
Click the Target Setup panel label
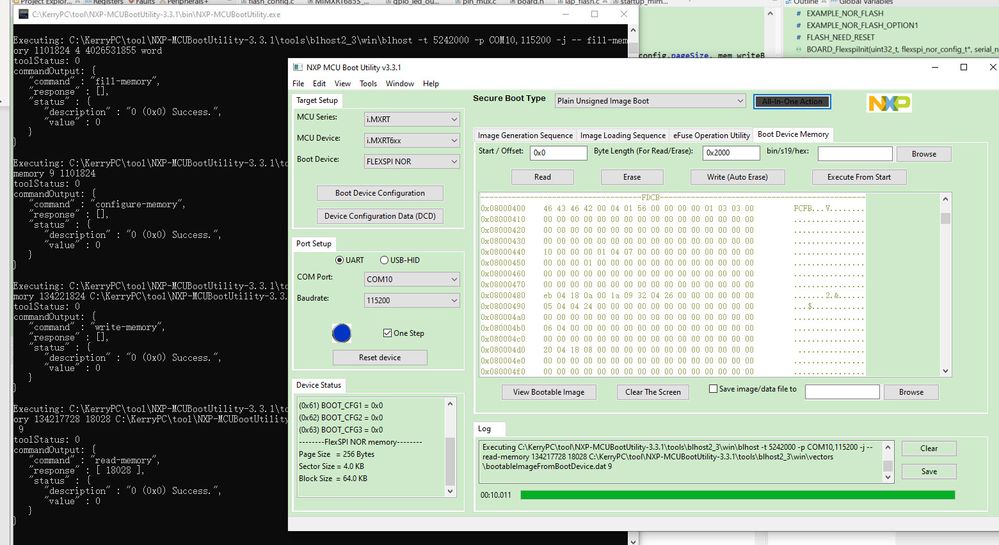[317, 100]
